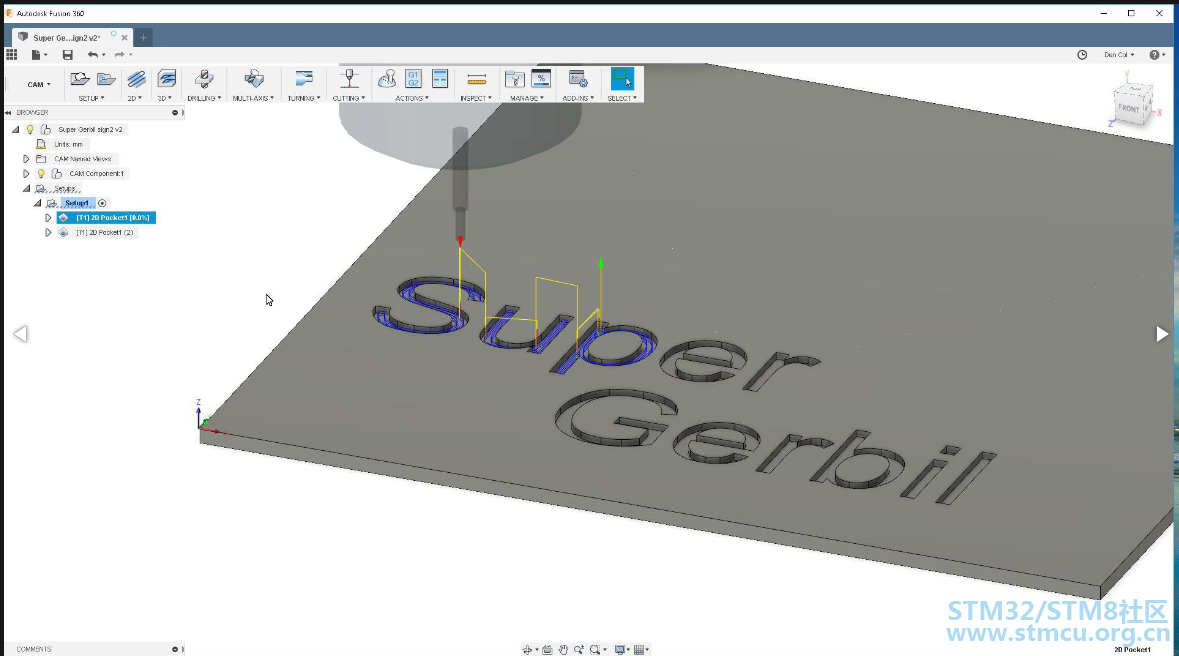Screen dimensions: 1179x656
Task: Open the ADD-INS dropdown menu
Action: [x=578, y=98]
